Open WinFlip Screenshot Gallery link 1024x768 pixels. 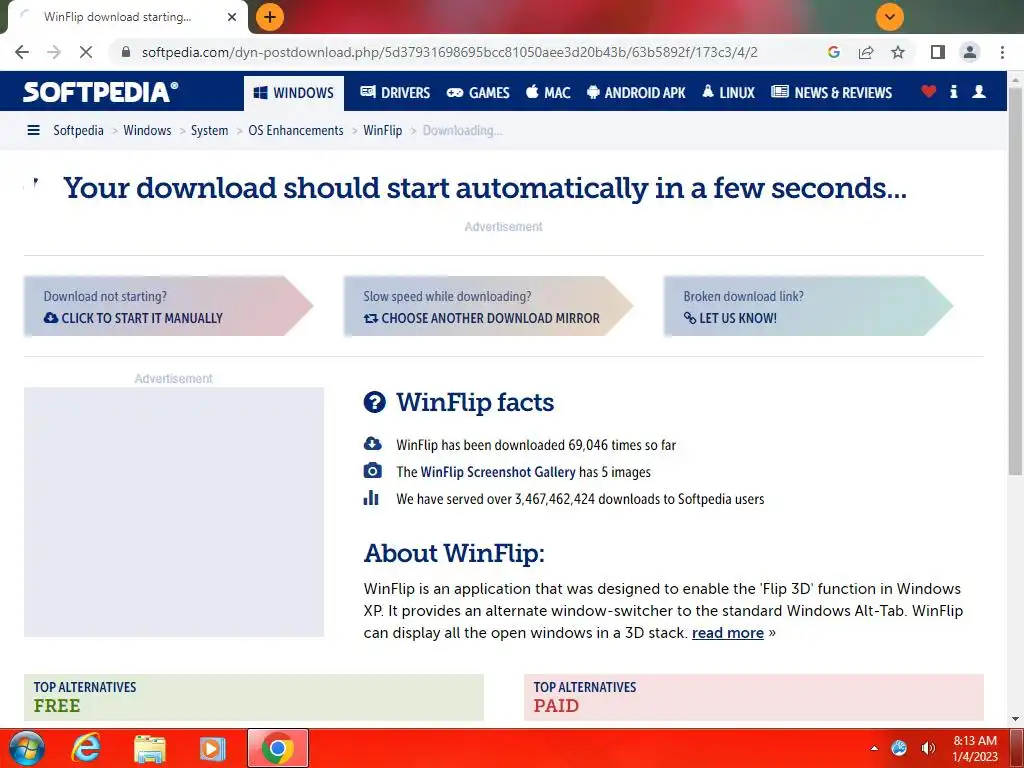[x=498, y=472]
